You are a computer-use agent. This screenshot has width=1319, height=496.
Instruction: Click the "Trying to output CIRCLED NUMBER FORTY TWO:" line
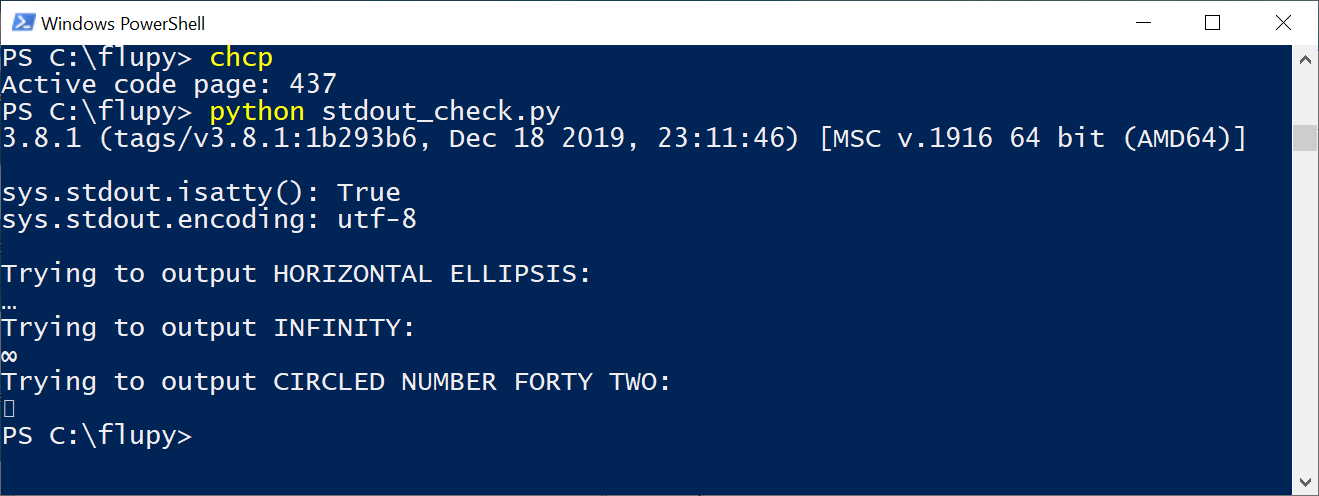tap(337, 382)
